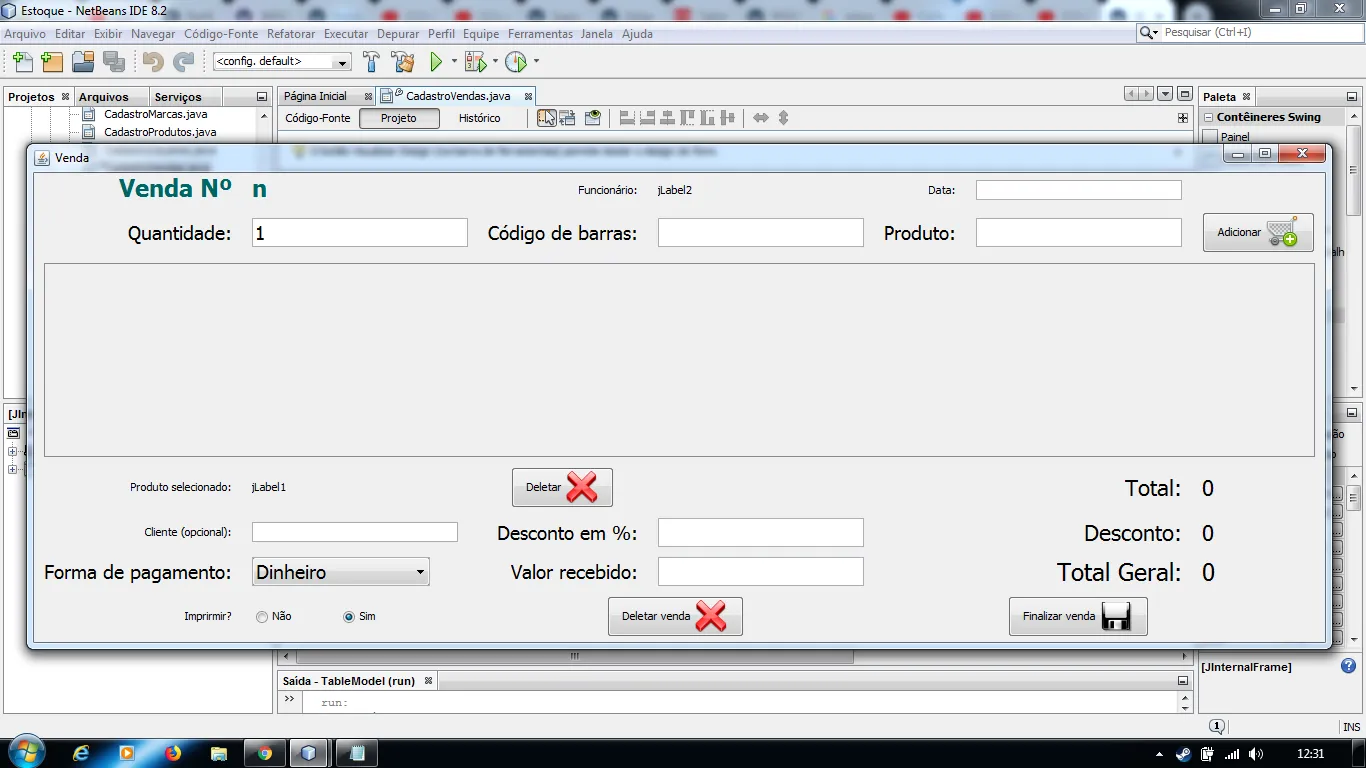Click the Data input field
The width and height of the screenshot is (1366, 768).
coord(1079,190)
